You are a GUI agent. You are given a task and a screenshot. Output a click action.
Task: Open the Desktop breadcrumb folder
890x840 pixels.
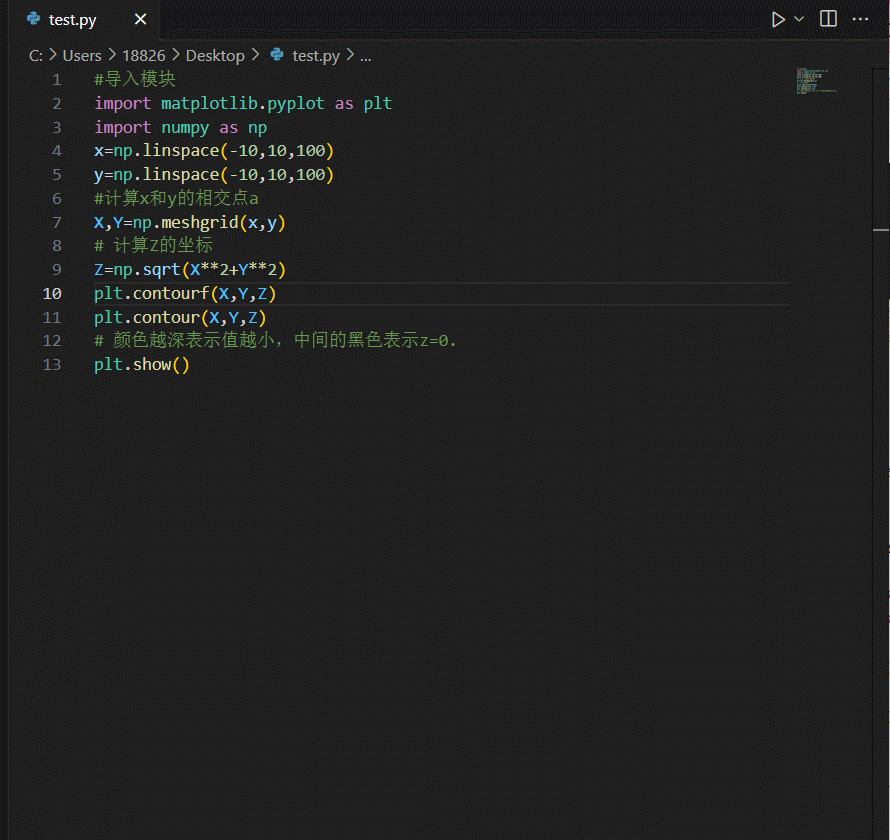(215, 56)
